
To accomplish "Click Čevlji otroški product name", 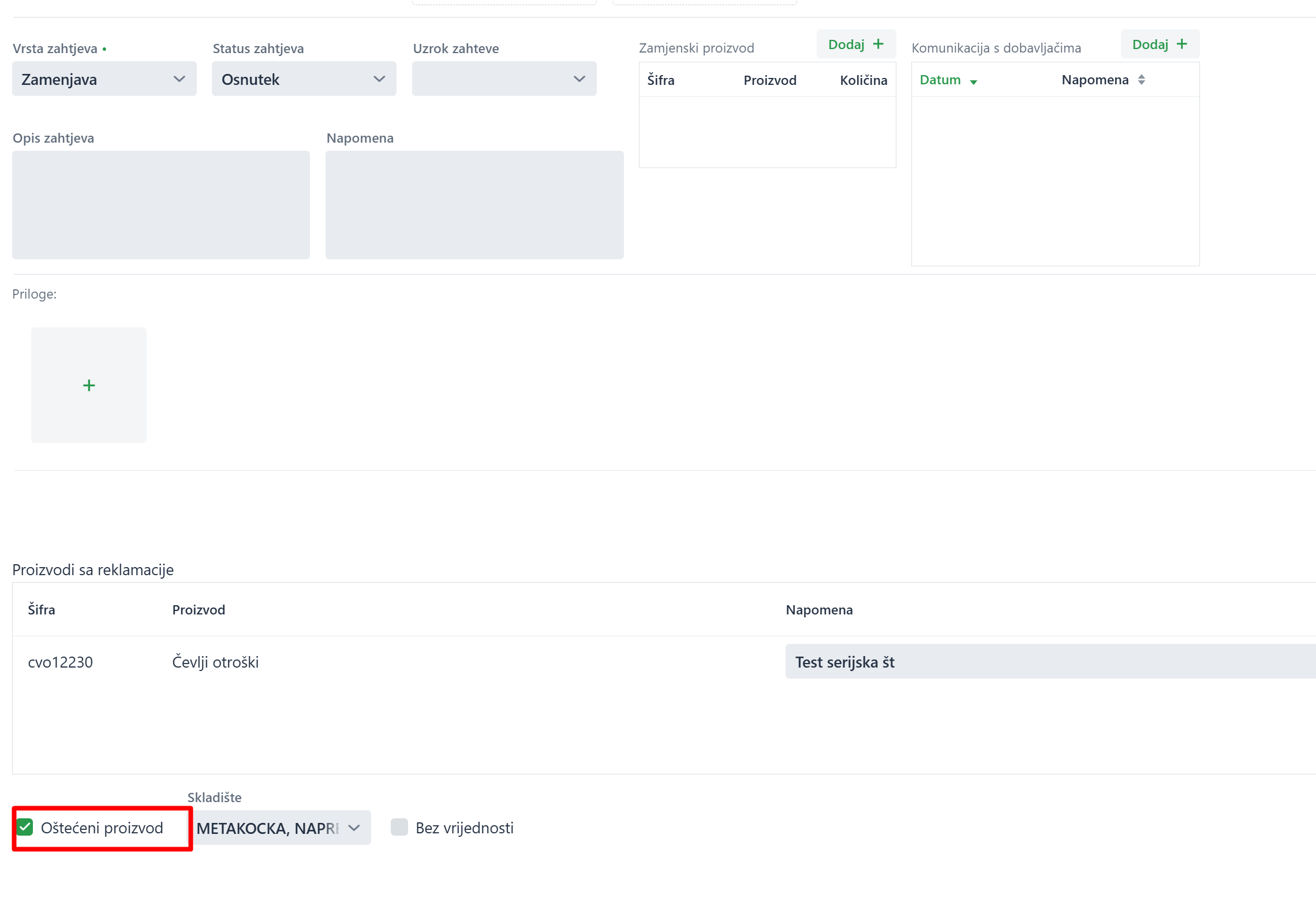I will [215, 662].
